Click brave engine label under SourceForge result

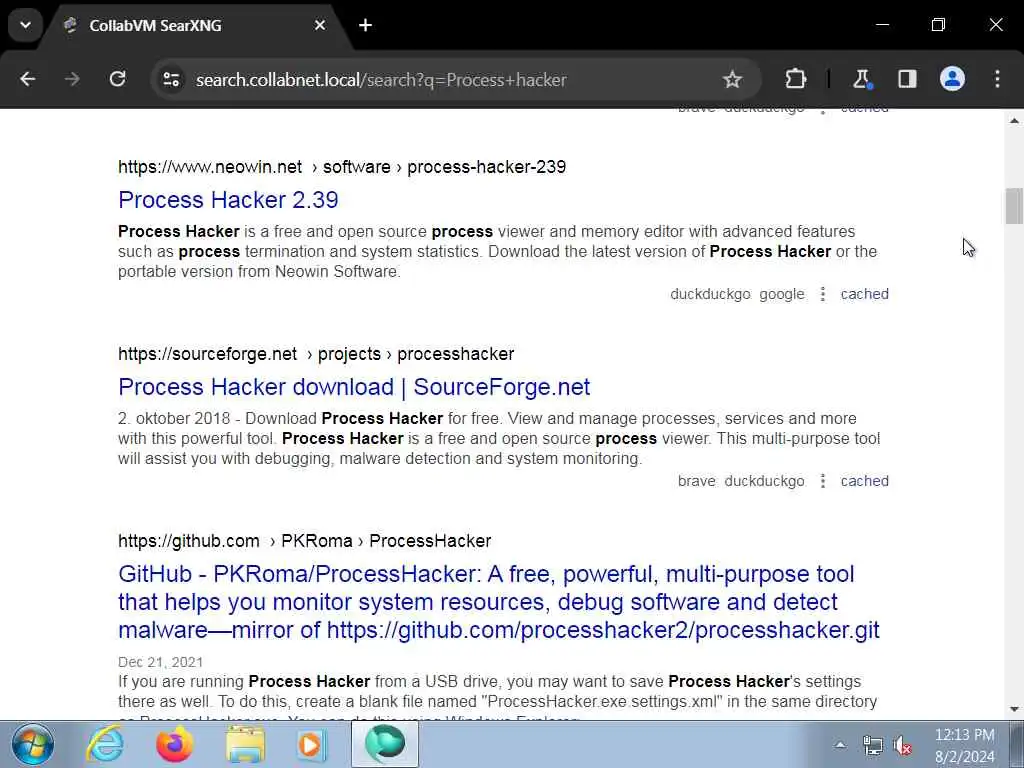tap(697, 481)
